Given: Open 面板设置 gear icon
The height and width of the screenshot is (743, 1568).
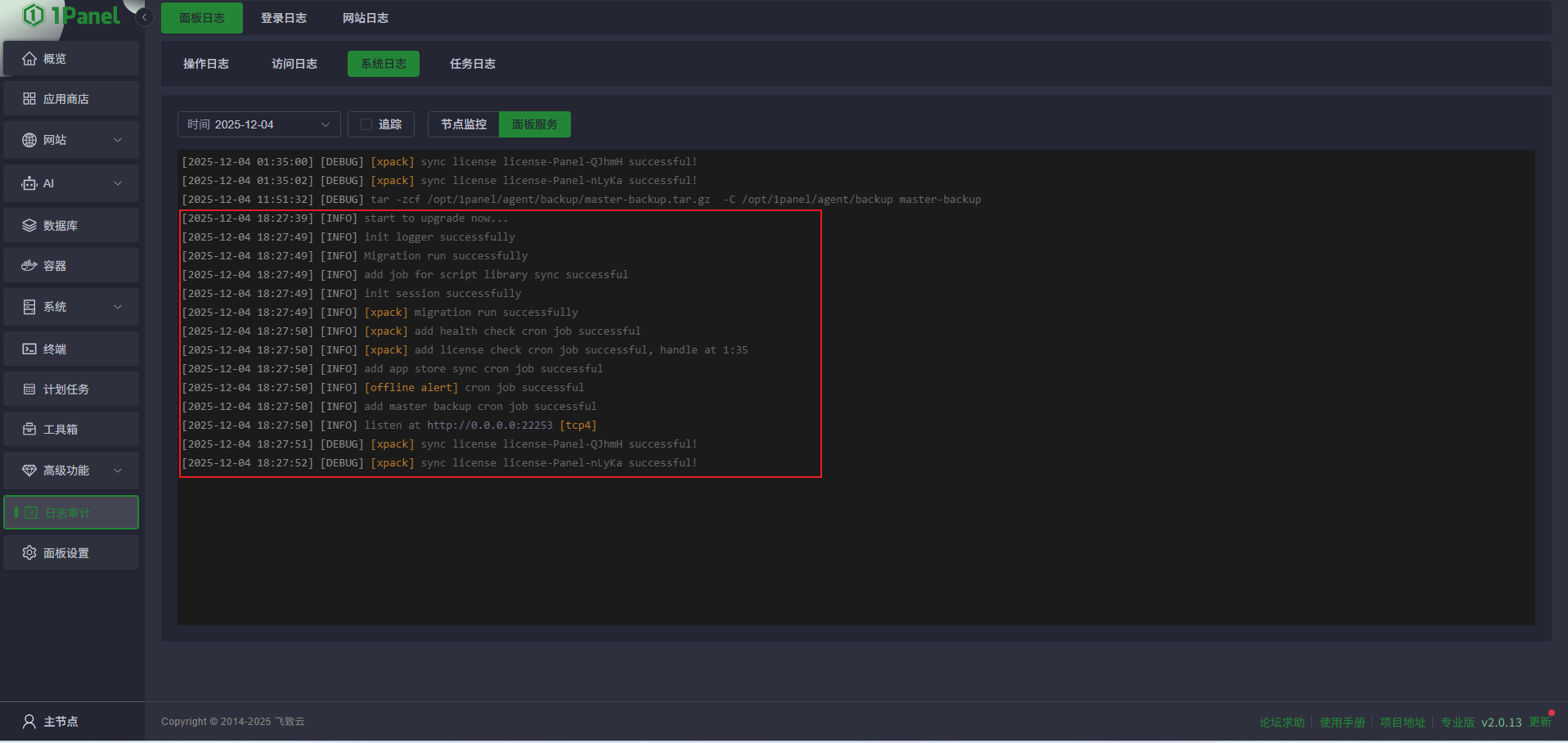Looking at the screenshot, I should click(x=29, y=553).
